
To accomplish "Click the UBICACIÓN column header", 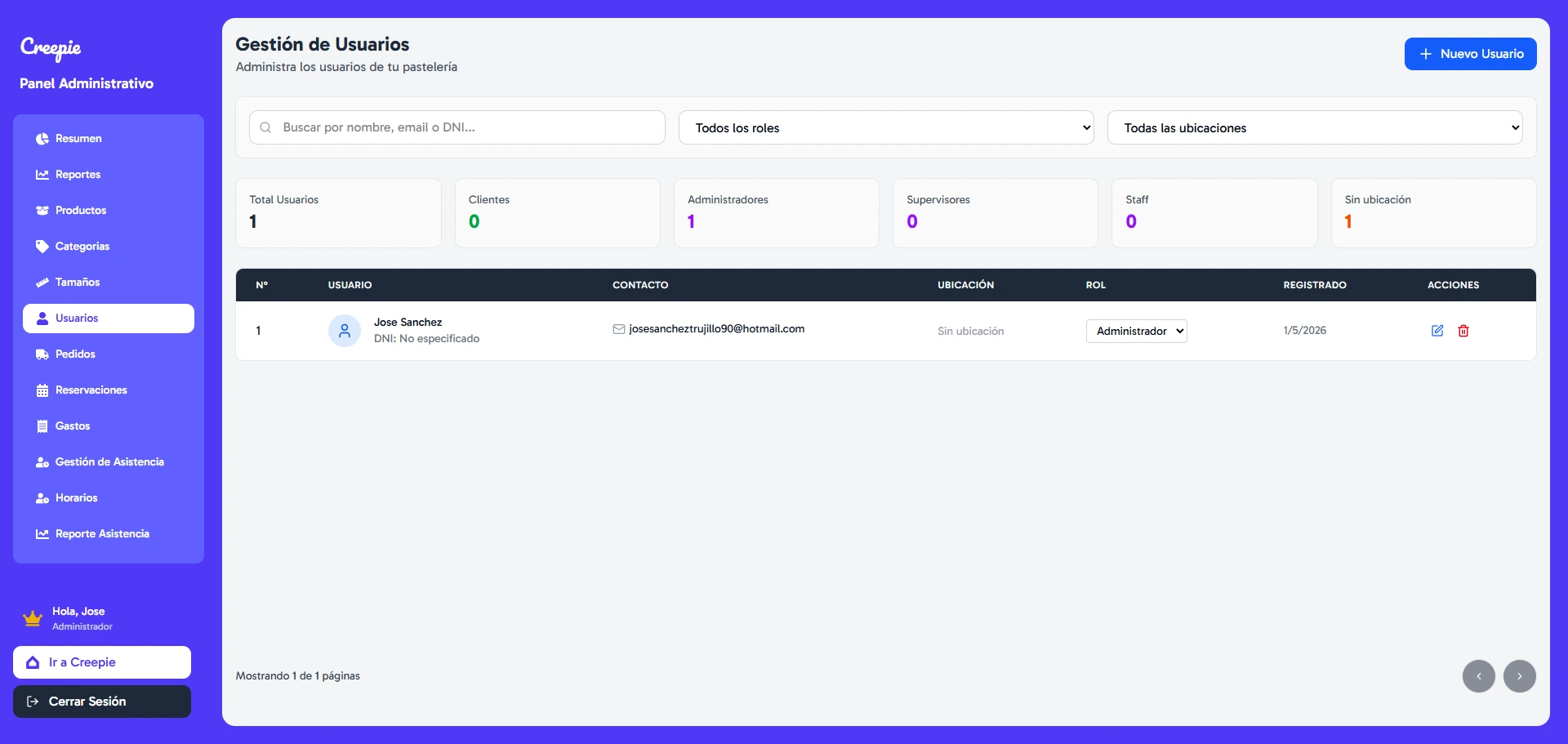I will point(966,285).
